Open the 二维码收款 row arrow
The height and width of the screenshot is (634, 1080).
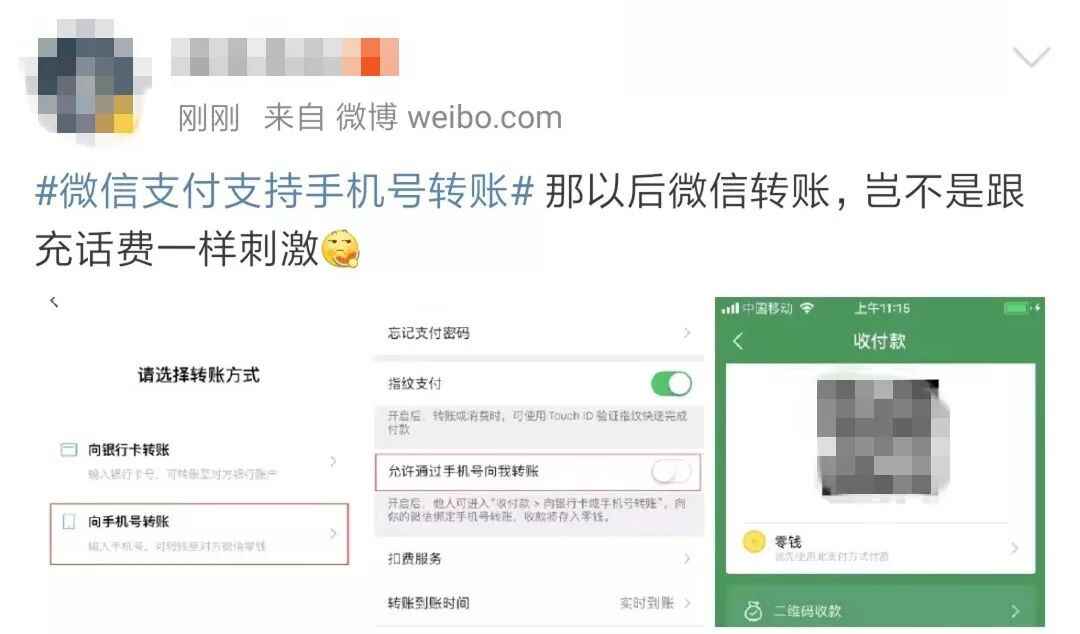[1015, 611]
